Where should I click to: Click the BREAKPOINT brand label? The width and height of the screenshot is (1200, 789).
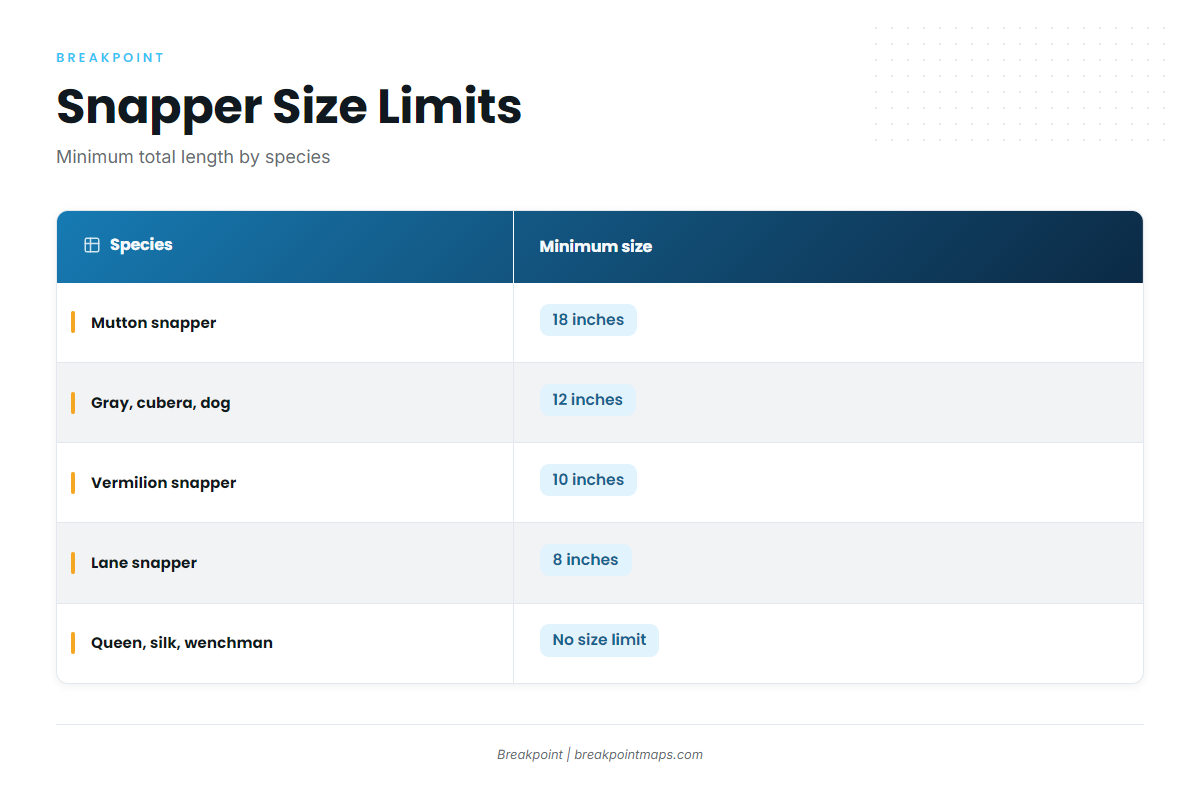110,58
